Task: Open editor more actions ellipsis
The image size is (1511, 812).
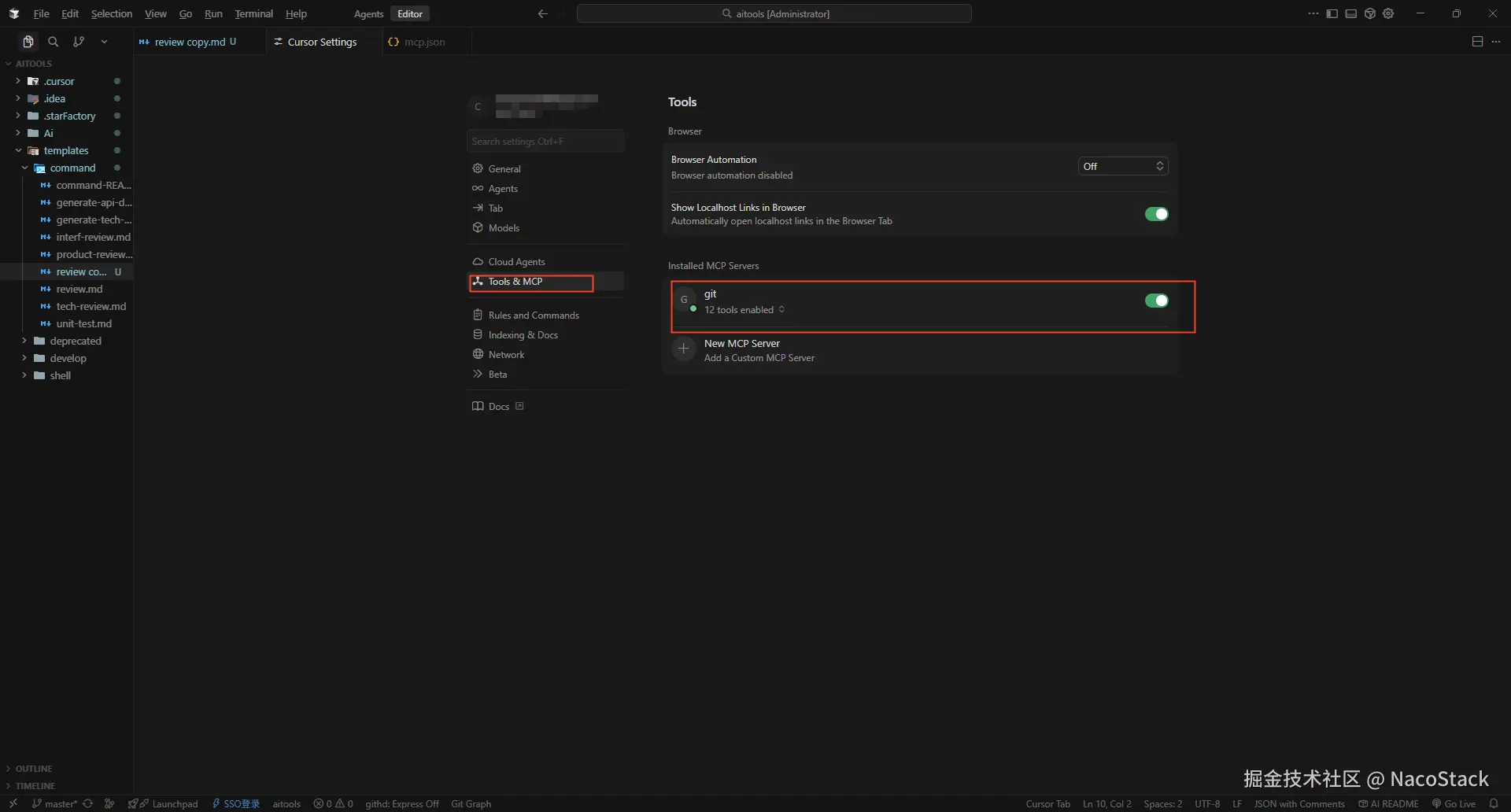Action: point(1496,42)
